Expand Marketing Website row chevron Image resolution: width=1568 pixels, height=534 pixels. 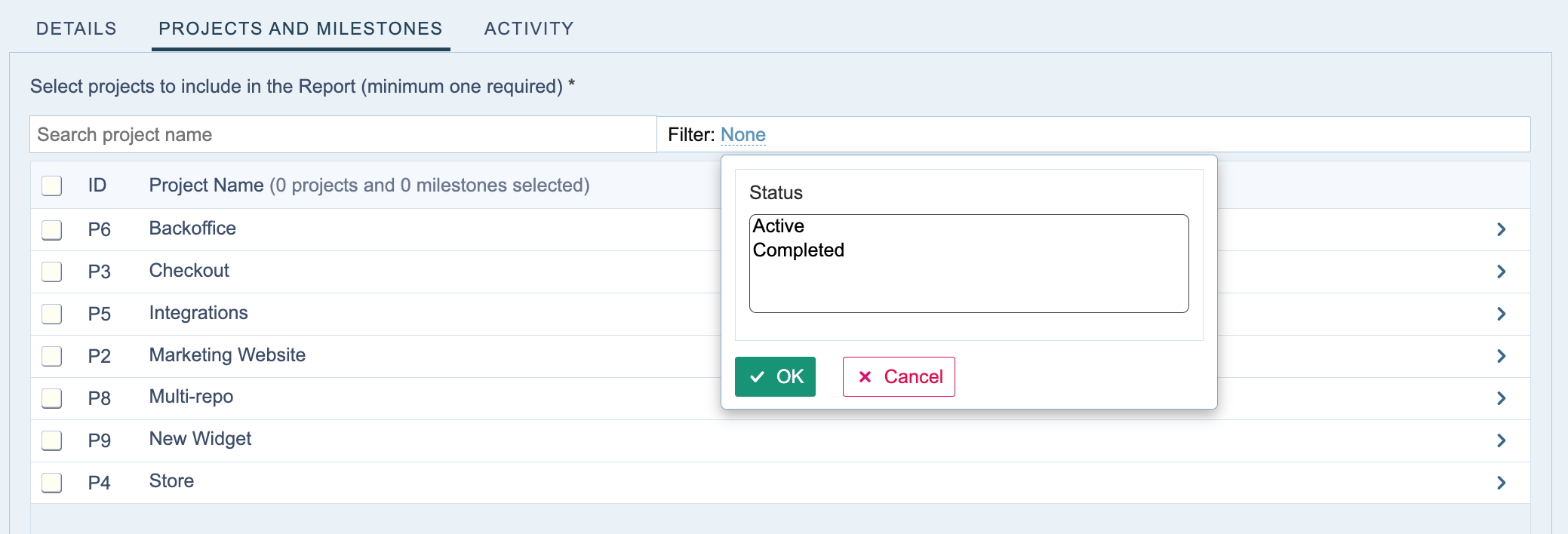(1501, 356)
